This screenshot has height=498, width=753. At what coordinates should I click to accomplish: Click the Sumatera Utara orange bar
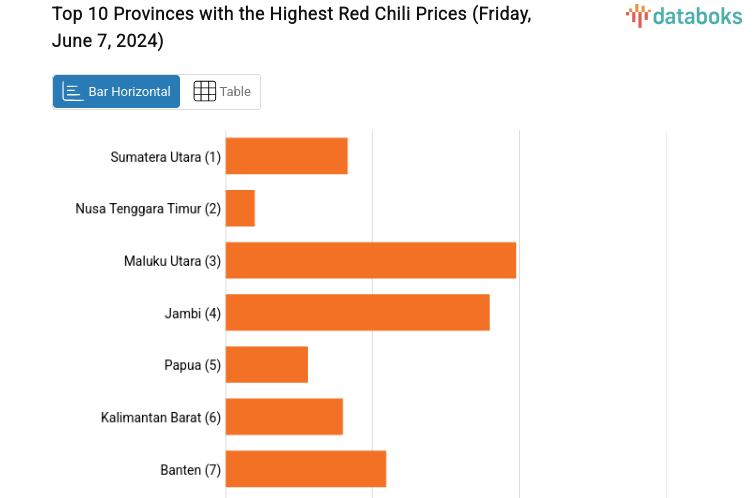[287, 156]
